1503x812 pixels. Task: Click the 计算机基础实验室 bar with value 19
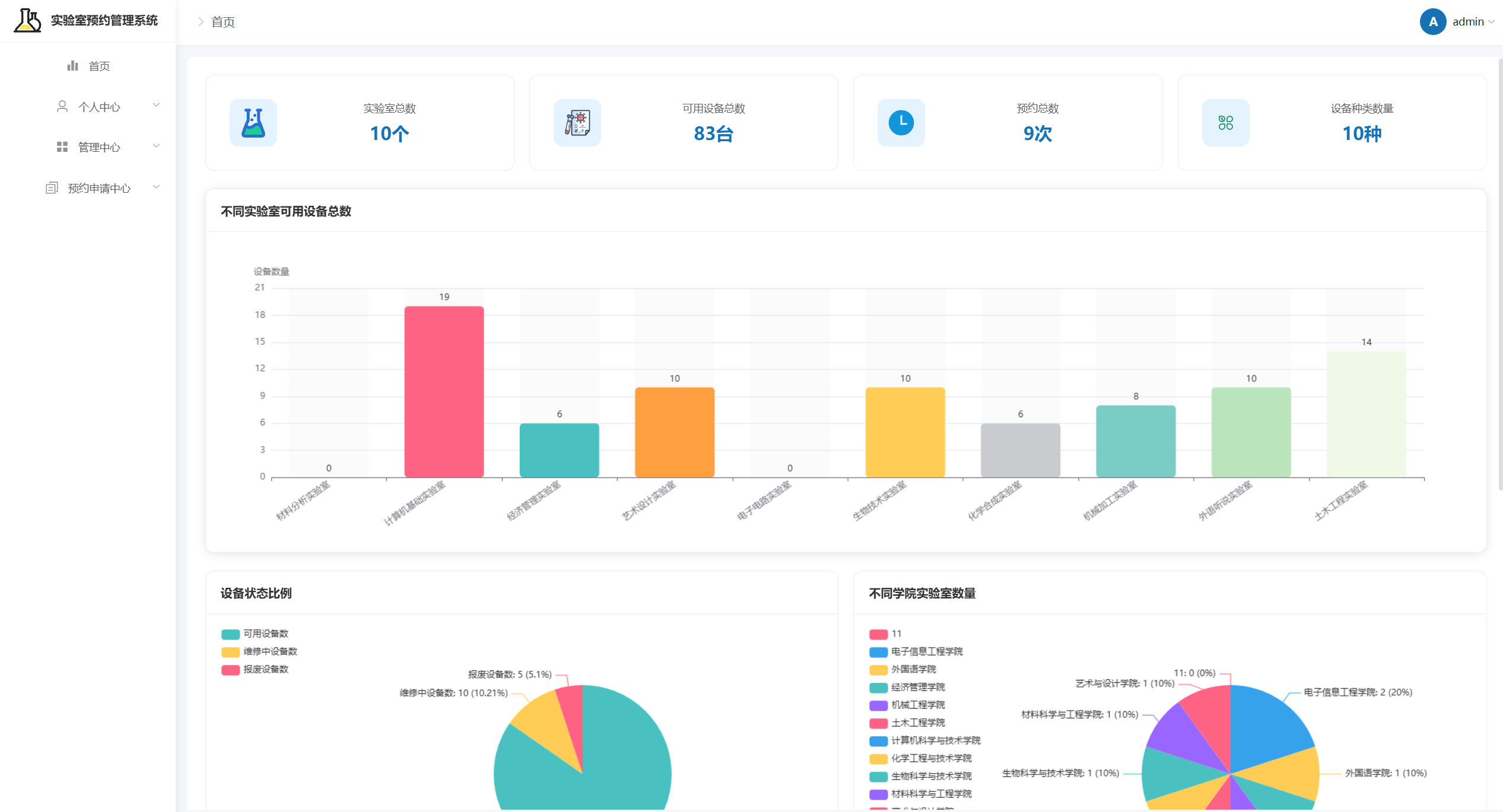tap(444, 391)
